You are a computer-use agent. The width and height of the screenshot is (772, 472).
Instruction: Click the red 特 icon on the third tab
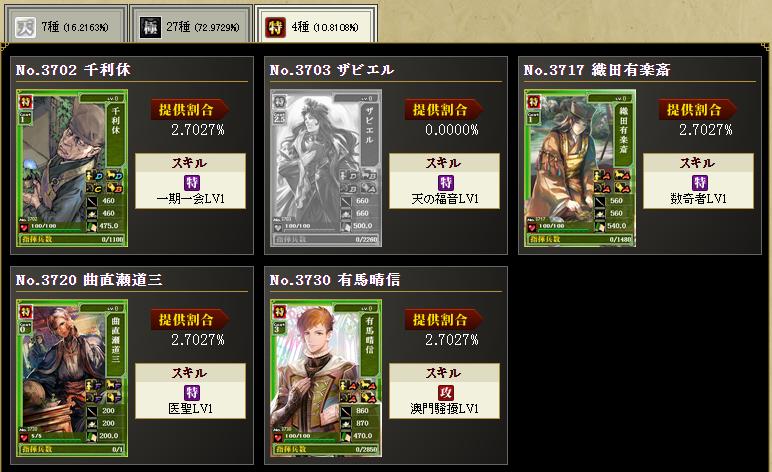pos(275,27)
